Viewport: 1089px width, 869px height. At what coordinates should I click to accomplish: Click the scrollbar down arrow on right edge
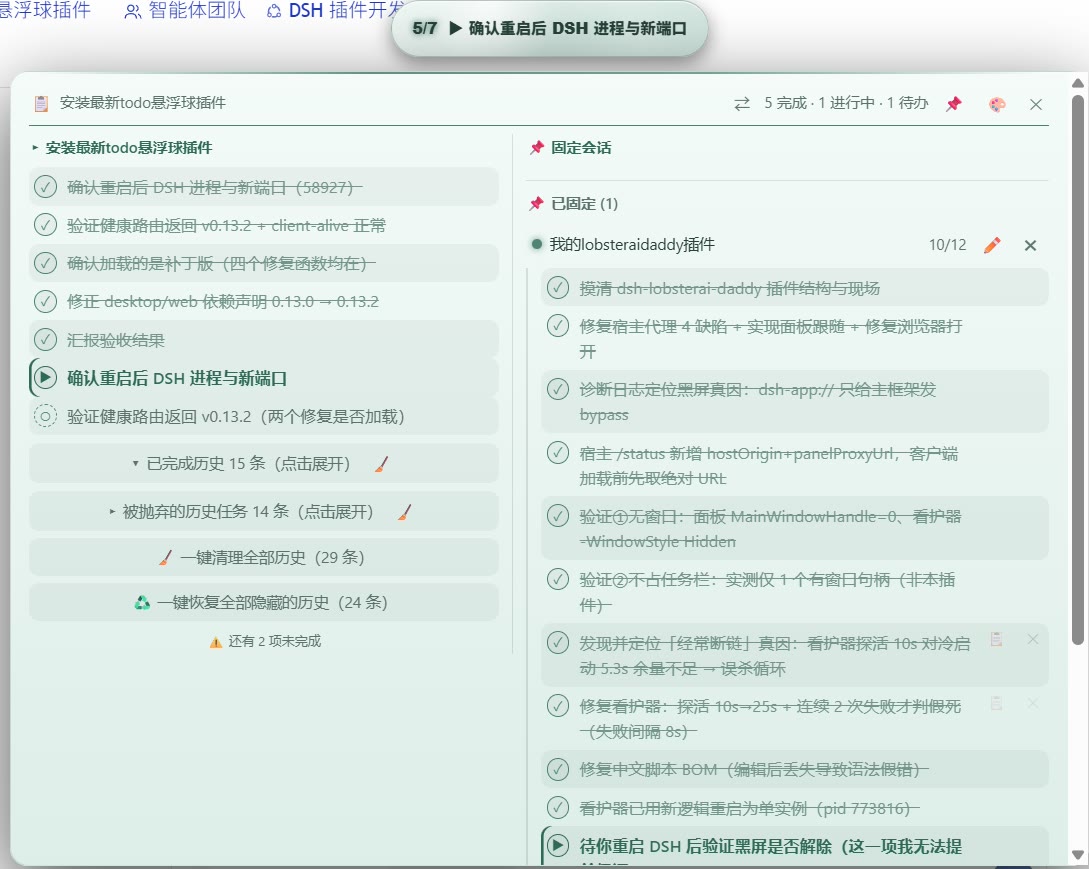click(x=1078, y=854)
